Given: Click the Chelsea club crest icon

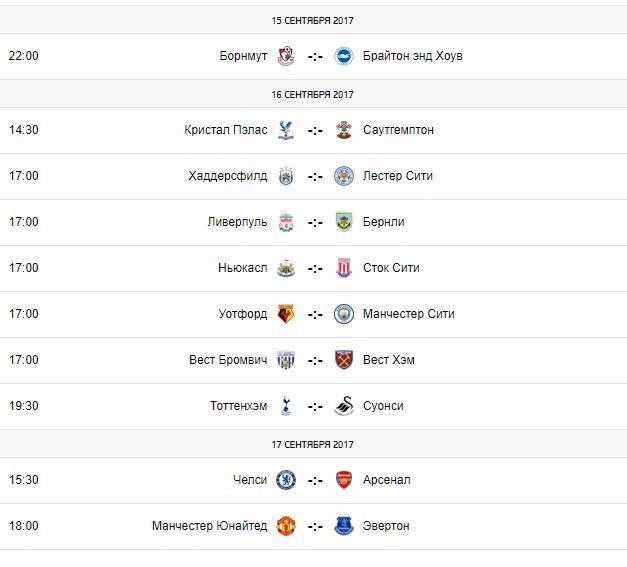Looking at the screenshot, I should click(286, 480).
